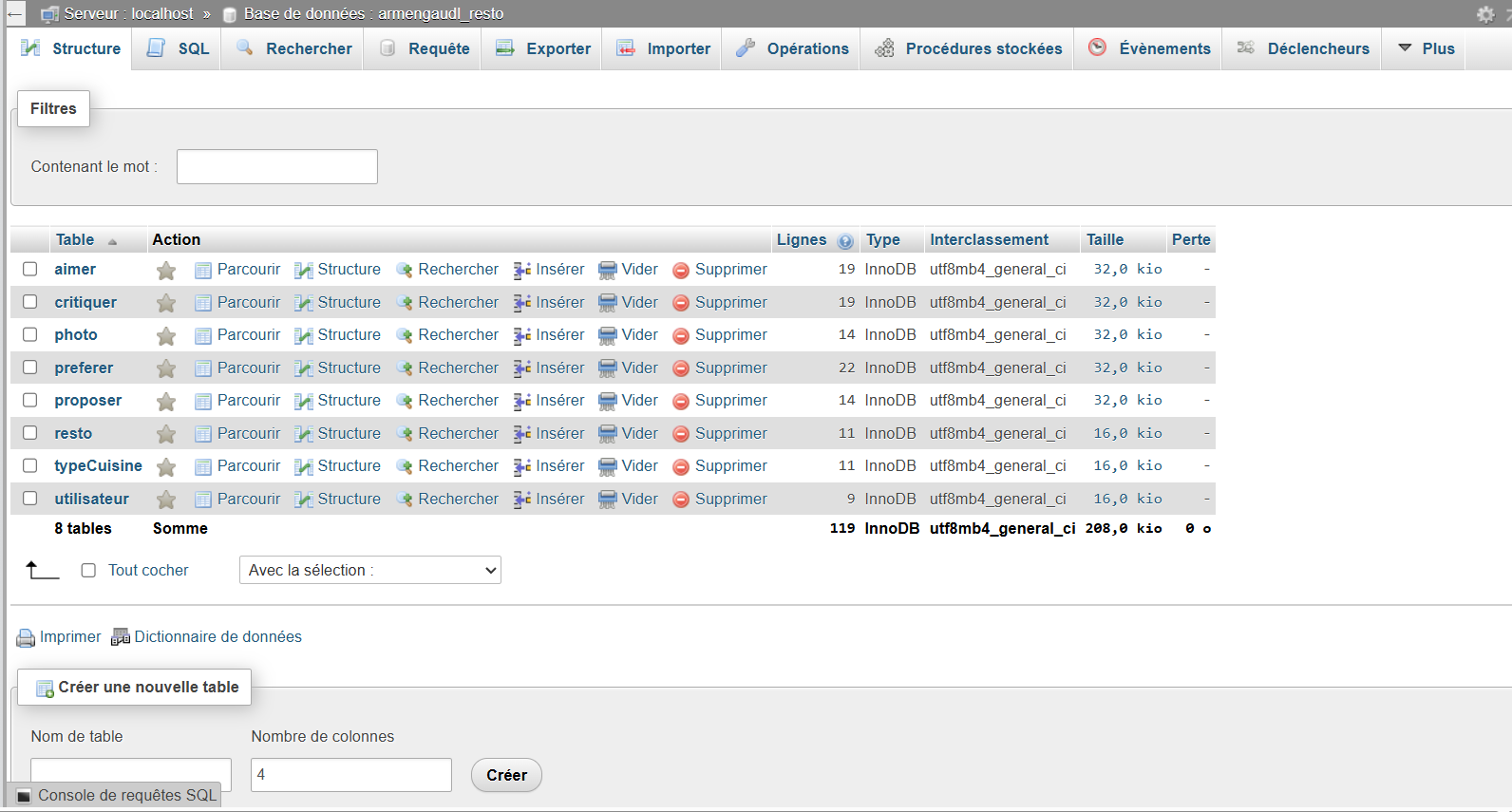Sort by the Table column header
This screenshot has width=1512, height=812.
[x=75, y=240]
